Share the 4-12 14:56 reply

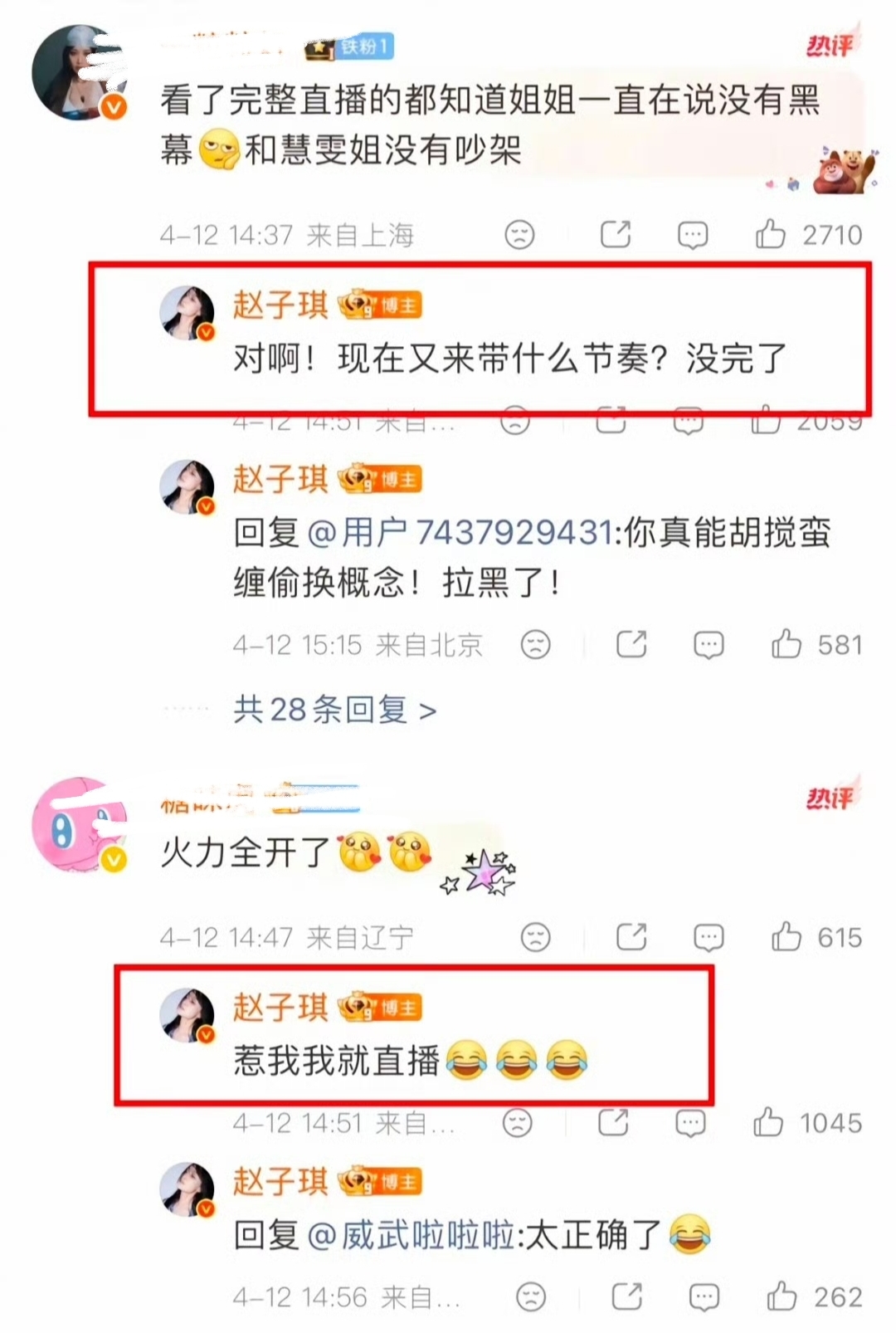coord(626,1296)
